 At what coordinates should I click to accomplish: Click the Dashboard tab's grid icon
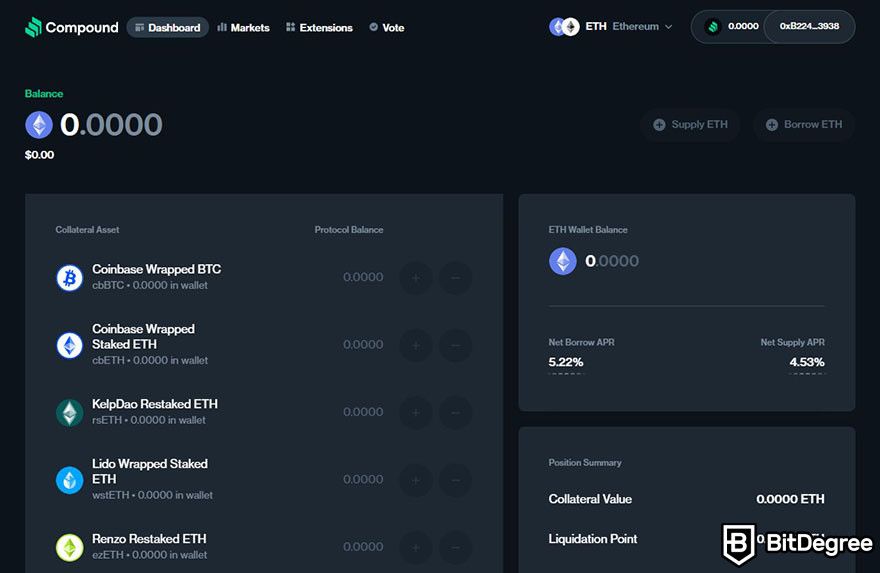pos(140,27)
